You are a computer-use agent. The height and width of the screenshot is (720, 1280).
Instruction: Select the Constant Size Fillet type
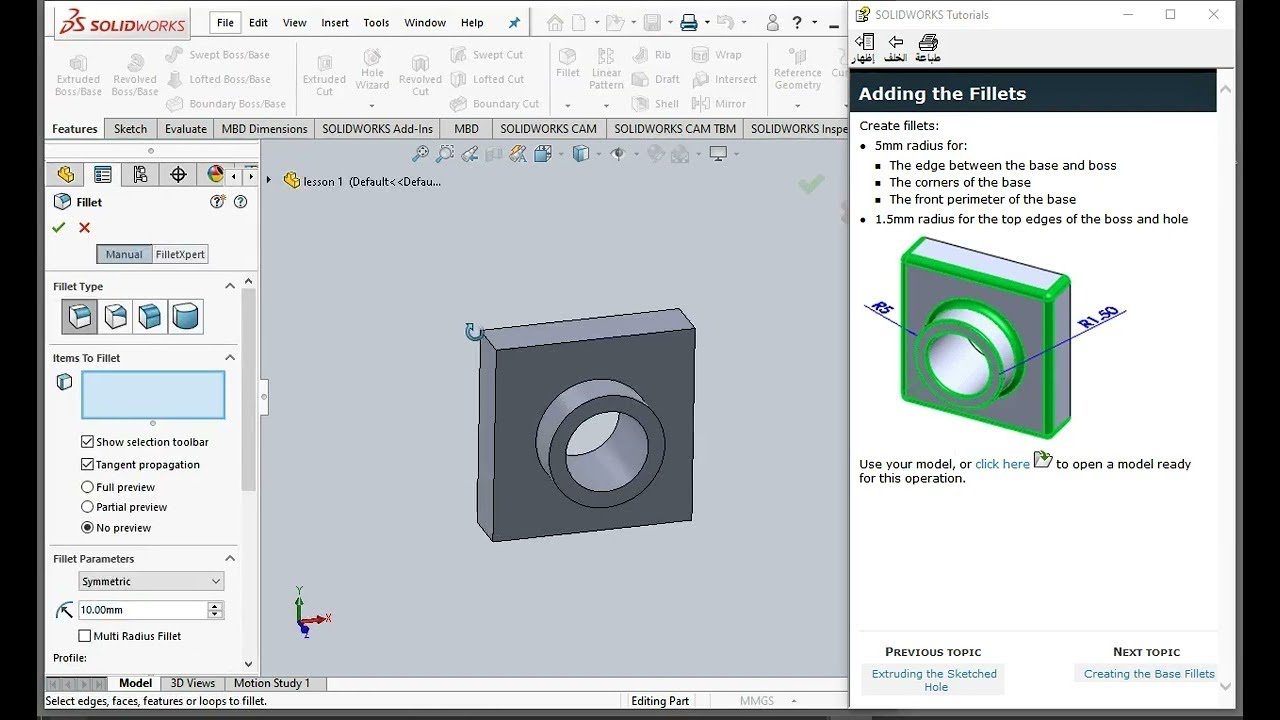tap(80, 317)
